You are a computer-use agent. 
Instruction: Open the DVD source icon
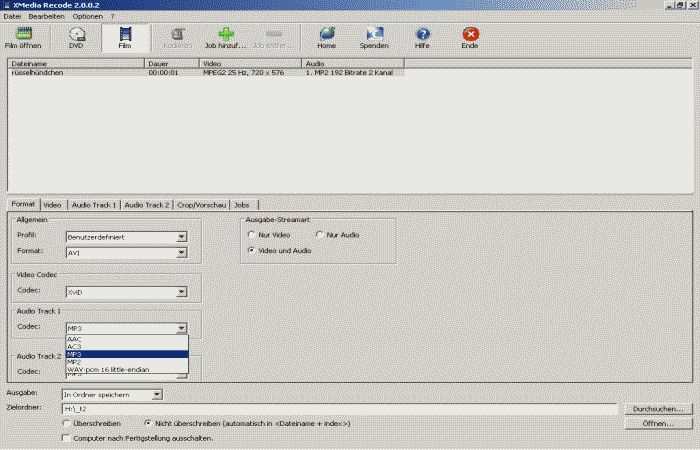coord(77,34)
